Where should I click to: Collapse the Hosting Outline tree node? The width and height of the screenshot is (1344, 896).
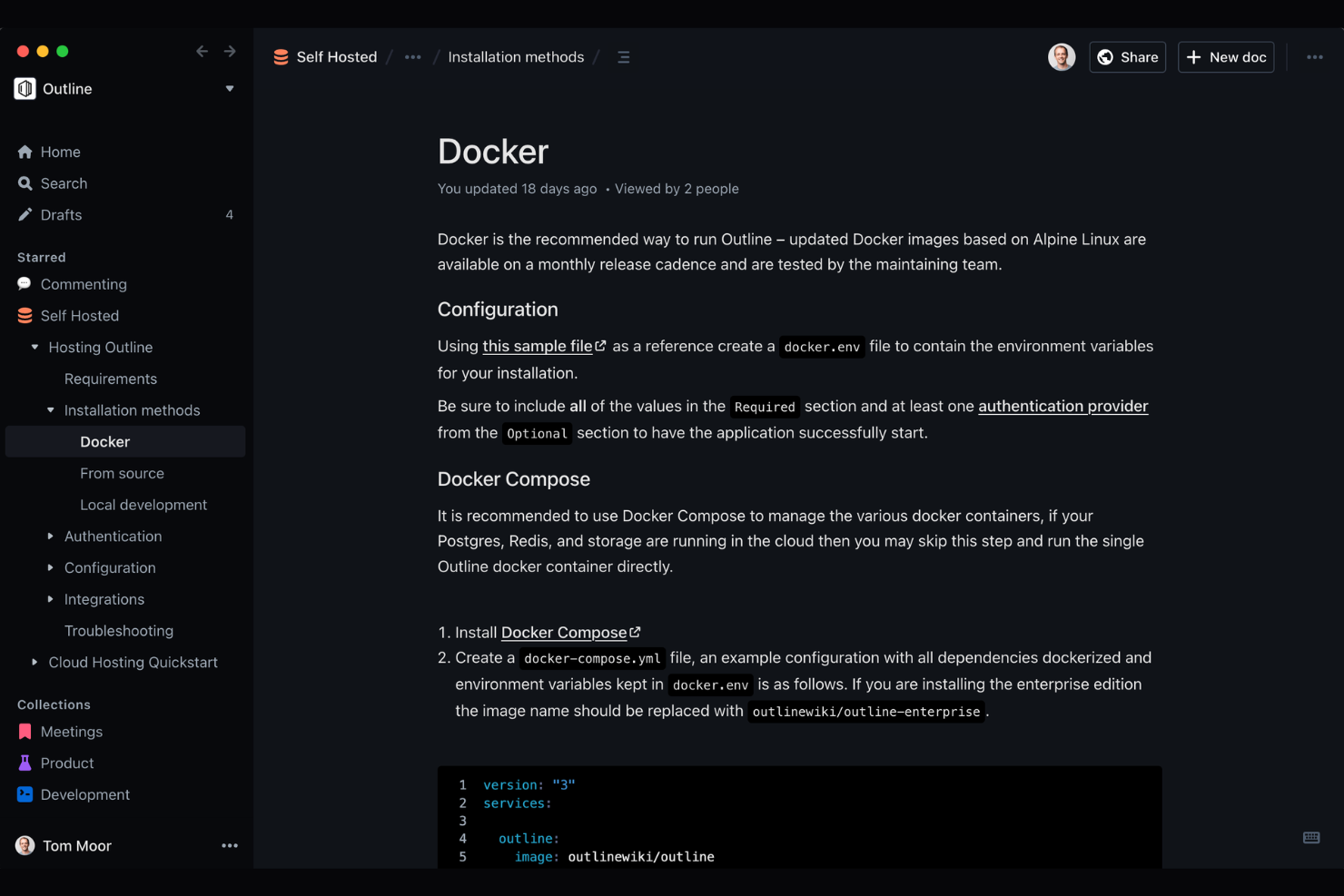tap(35, 347)
